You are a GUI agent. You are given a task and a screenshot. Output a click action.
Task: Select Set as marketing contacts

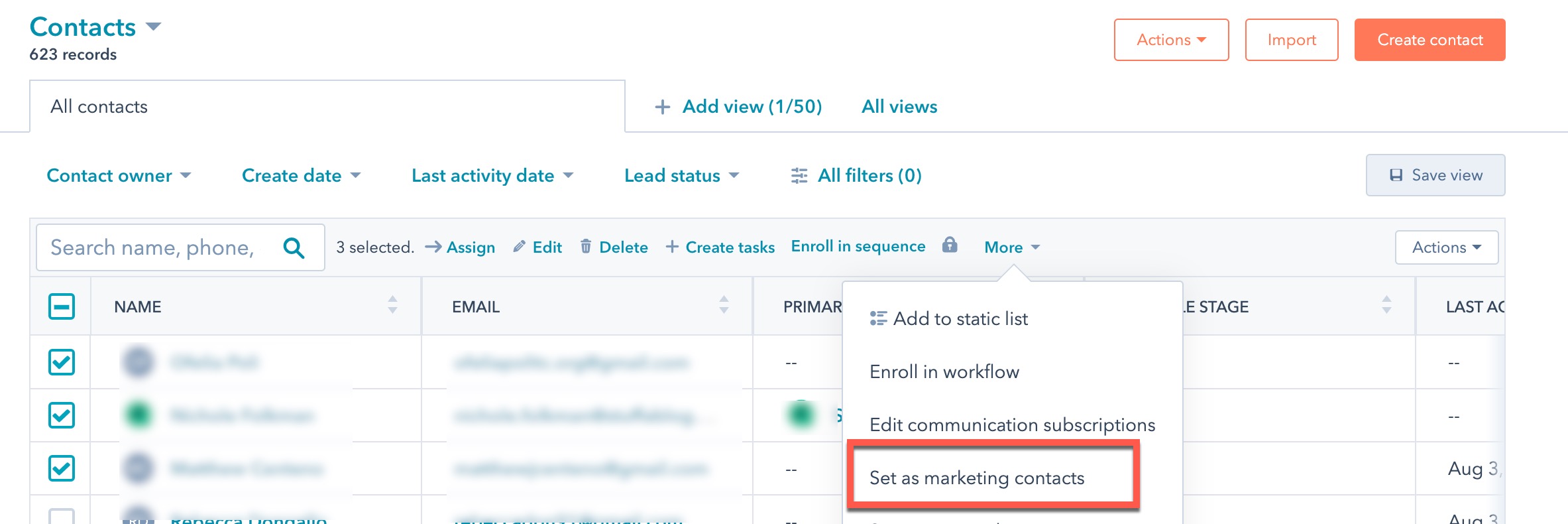point(976,478)
